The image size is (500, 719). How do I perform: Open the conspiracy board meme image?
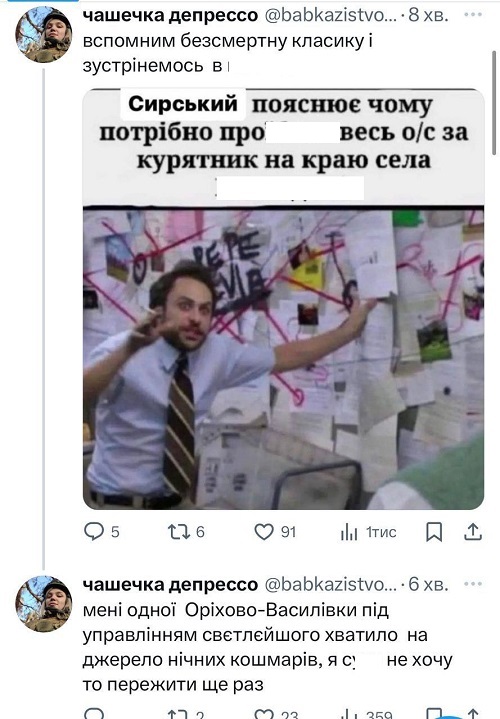(283, 299)
